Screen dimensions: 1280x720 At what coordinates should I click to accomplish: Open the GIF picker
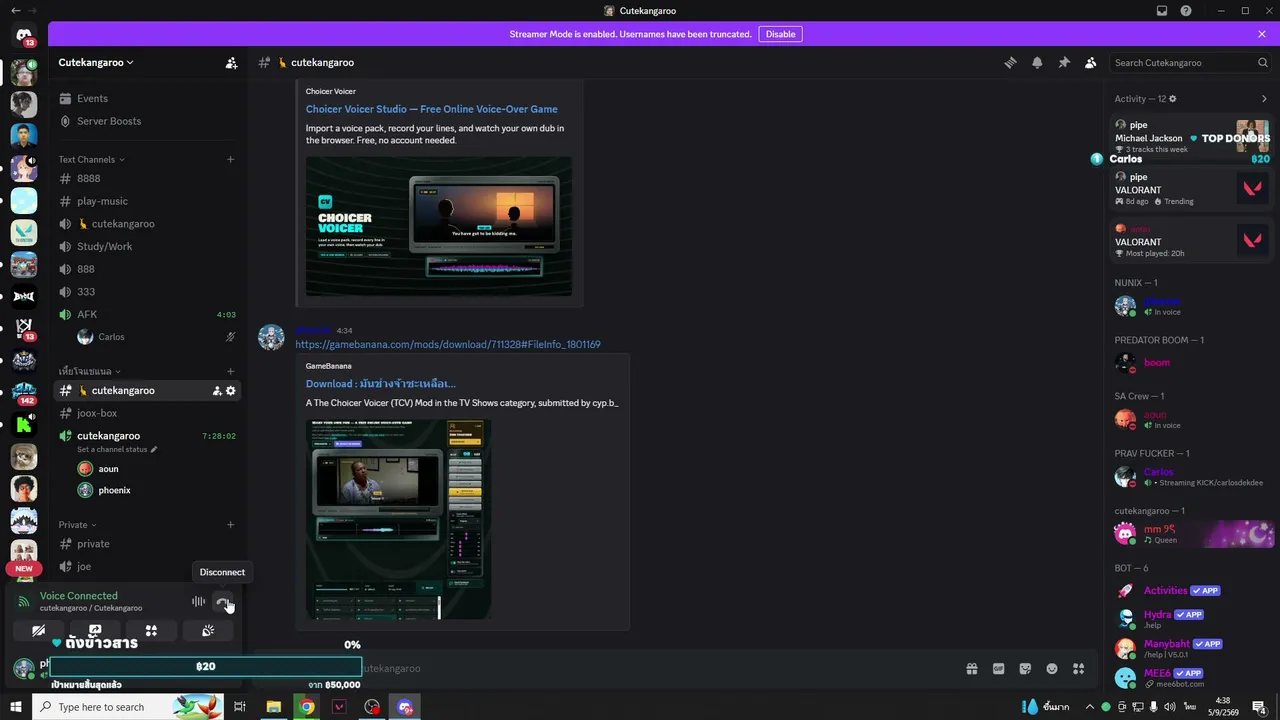point(998,668)
